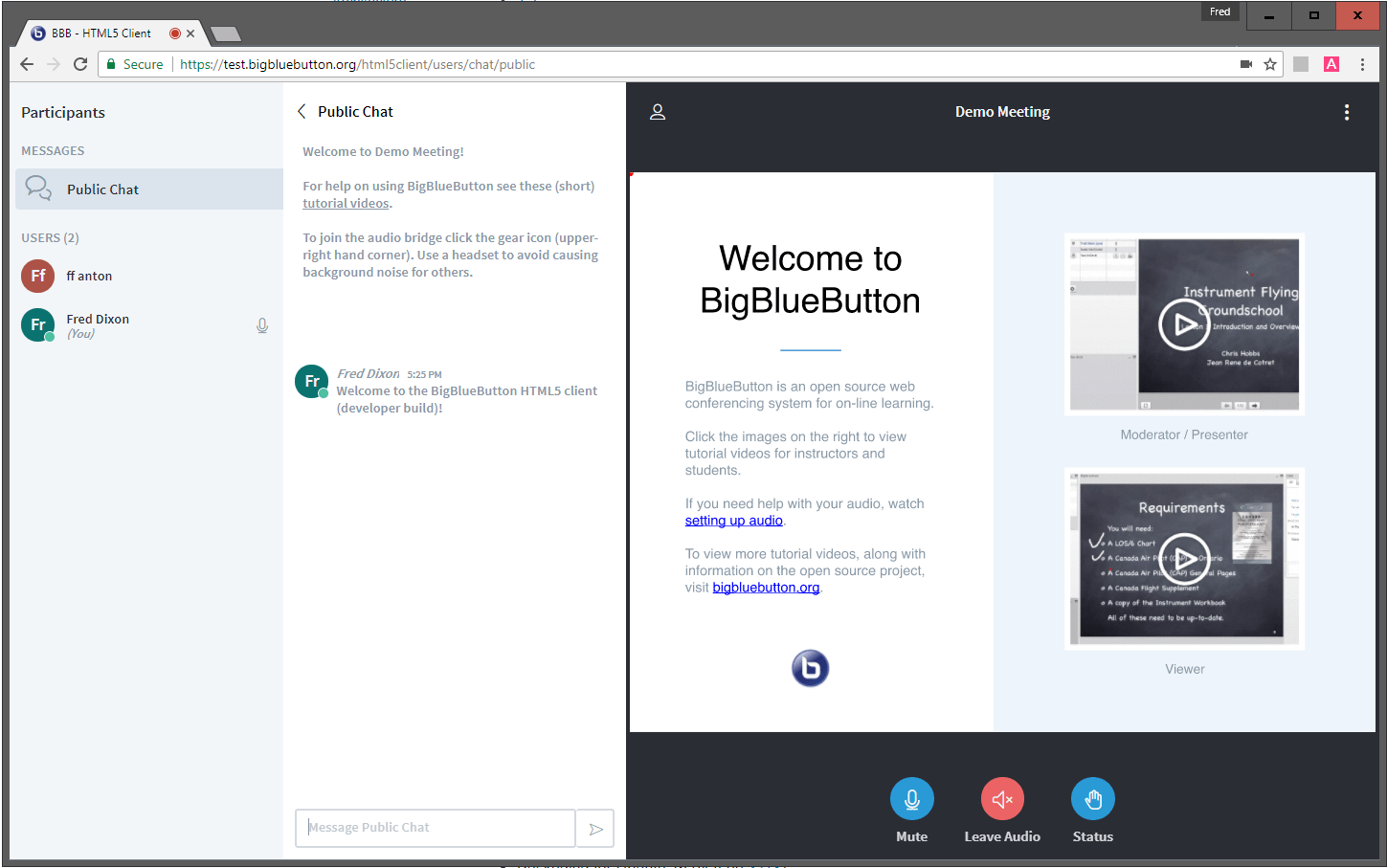Open the camera permission dropdown in address bar
1387x868 pixels.
tap(1246, 64)
